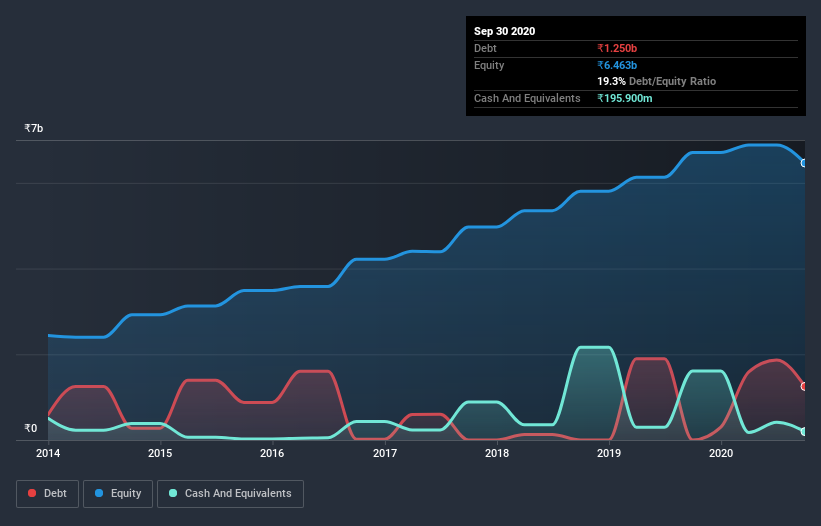Click the 2020 axis label
The height and width of the screenshot is (526, 821).
720,453
